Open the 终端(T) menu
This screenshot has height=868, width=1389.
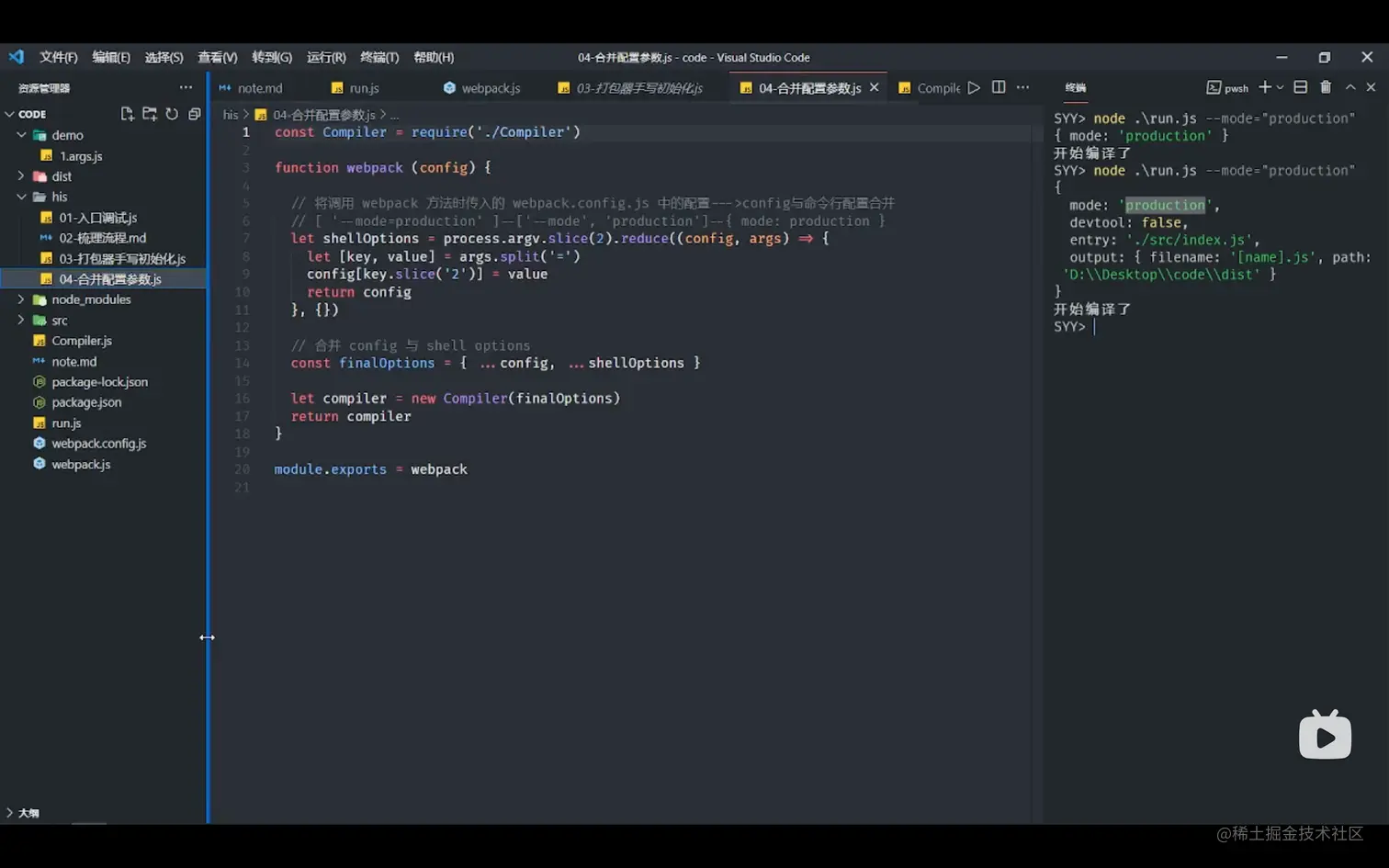[x=379, y=57]
